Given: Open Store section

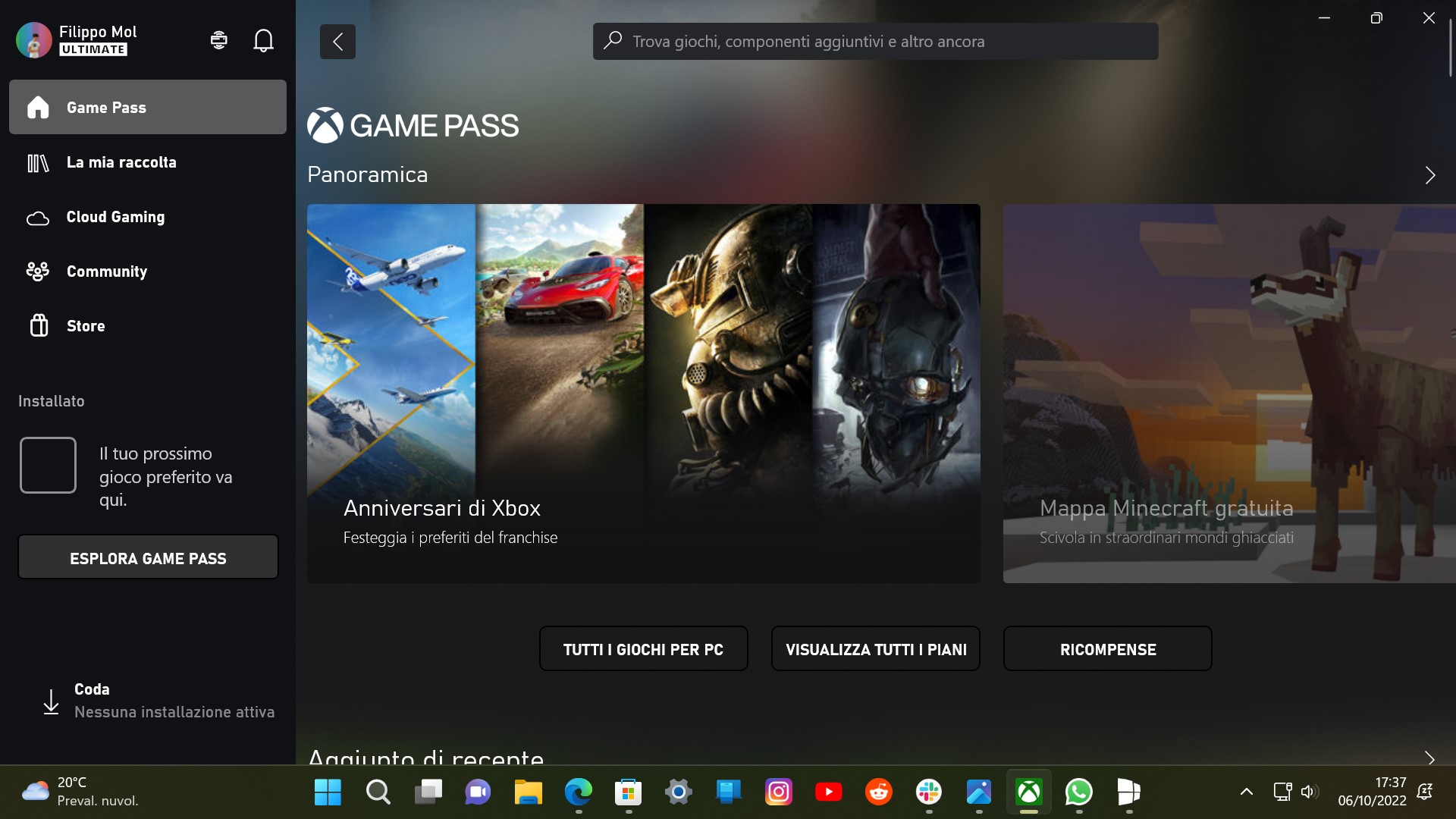Looking at the screenshot, I should (x=148, y=326).
